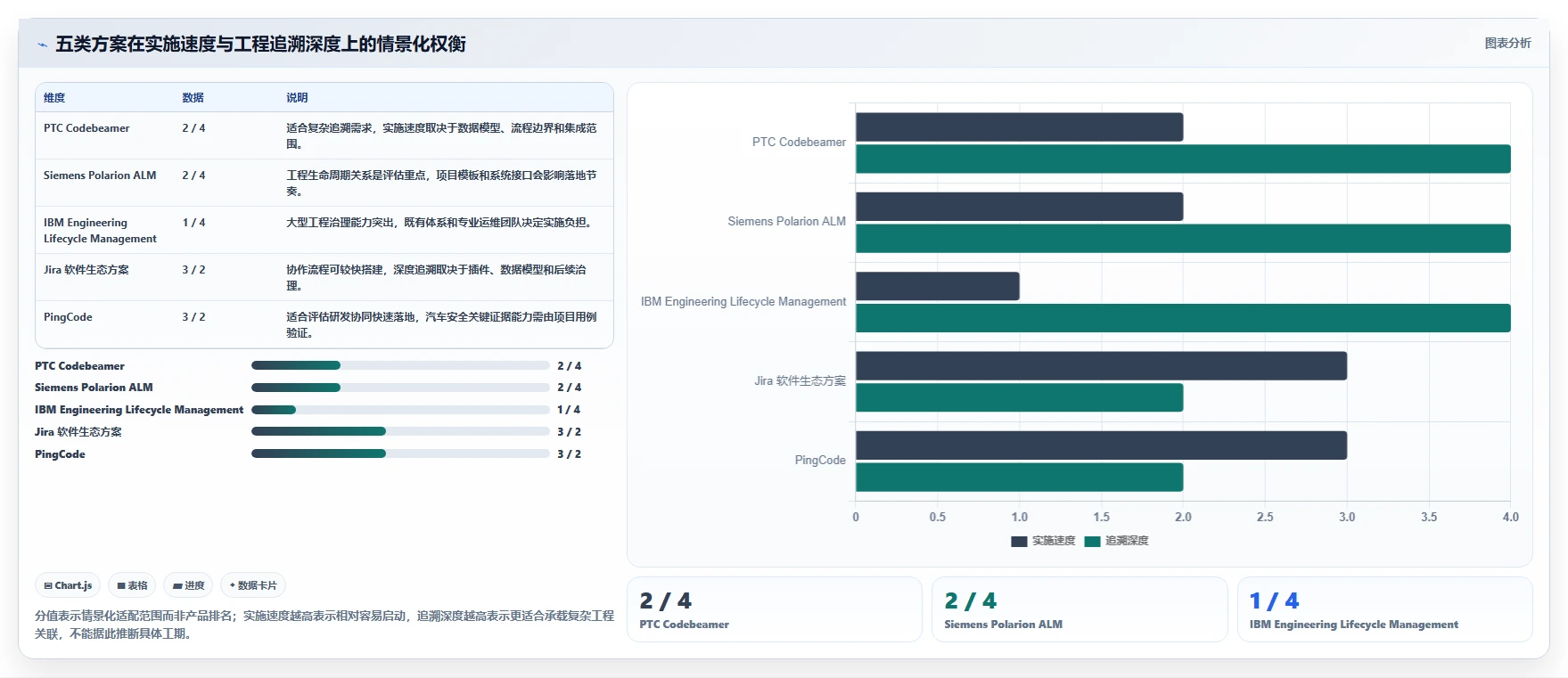Select the Jira 软件生态方案 table row name
1568x678 pixels.
(x=86, y=270)
